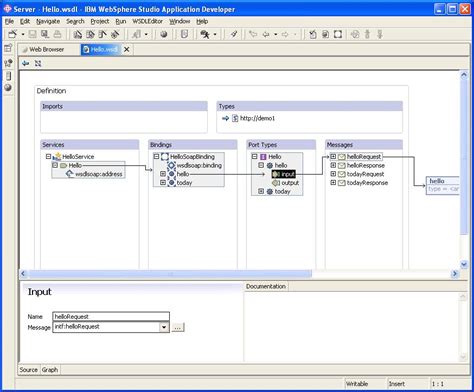Click the New wizard icon in the toolbar
The height and width of the screenshot is (392, 474).
pos(13,34)
